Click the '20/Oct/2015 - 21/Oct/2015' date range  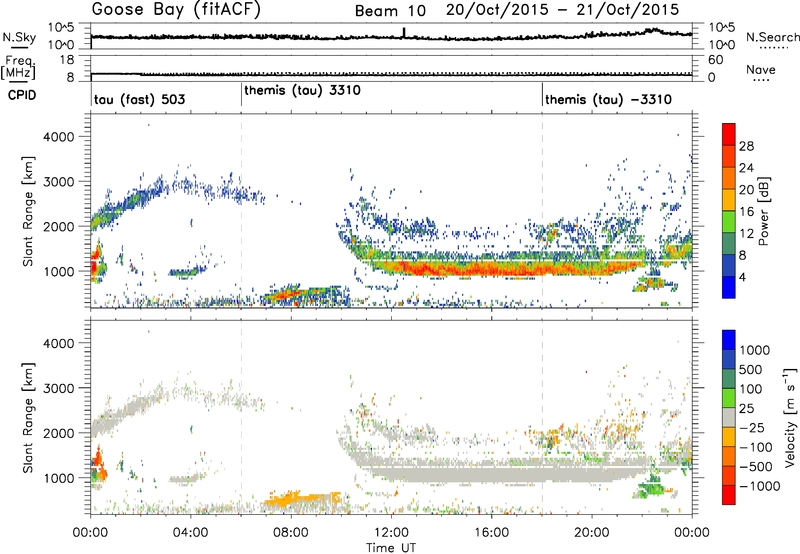coord(562,10)
